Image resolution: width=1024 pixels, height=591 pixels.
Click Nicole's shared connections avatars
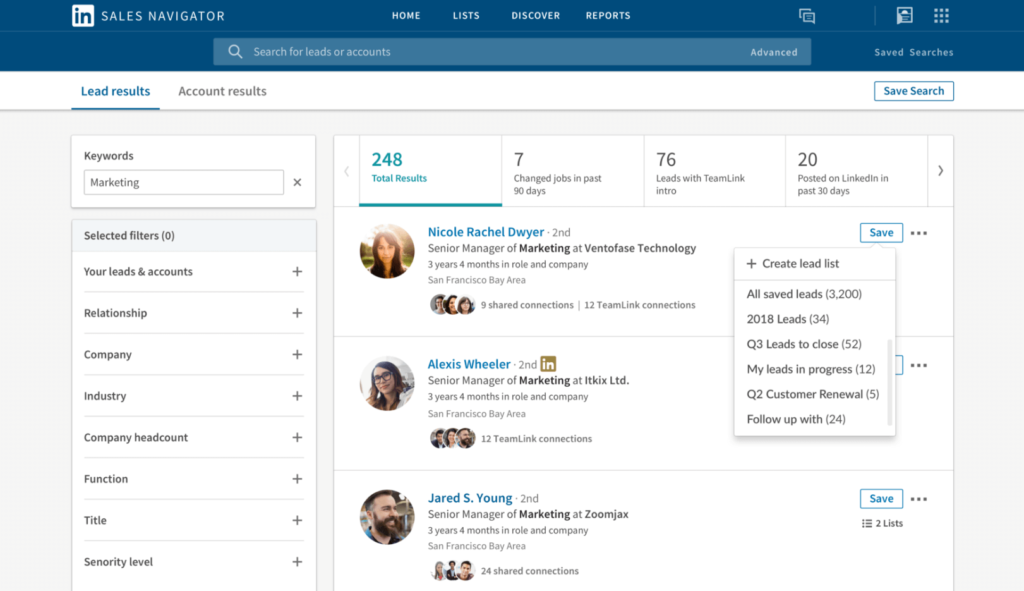click(452, 304)
